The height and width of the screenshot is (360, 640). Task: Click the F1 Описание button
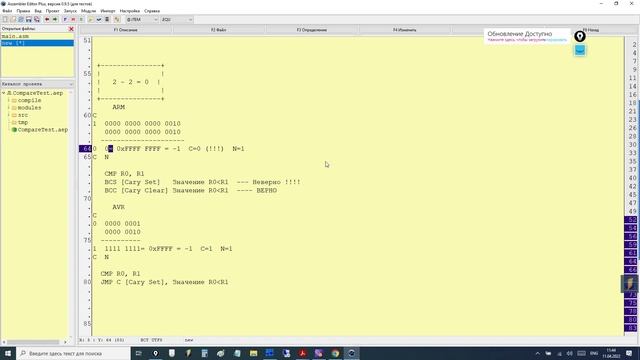pos(126,30)
